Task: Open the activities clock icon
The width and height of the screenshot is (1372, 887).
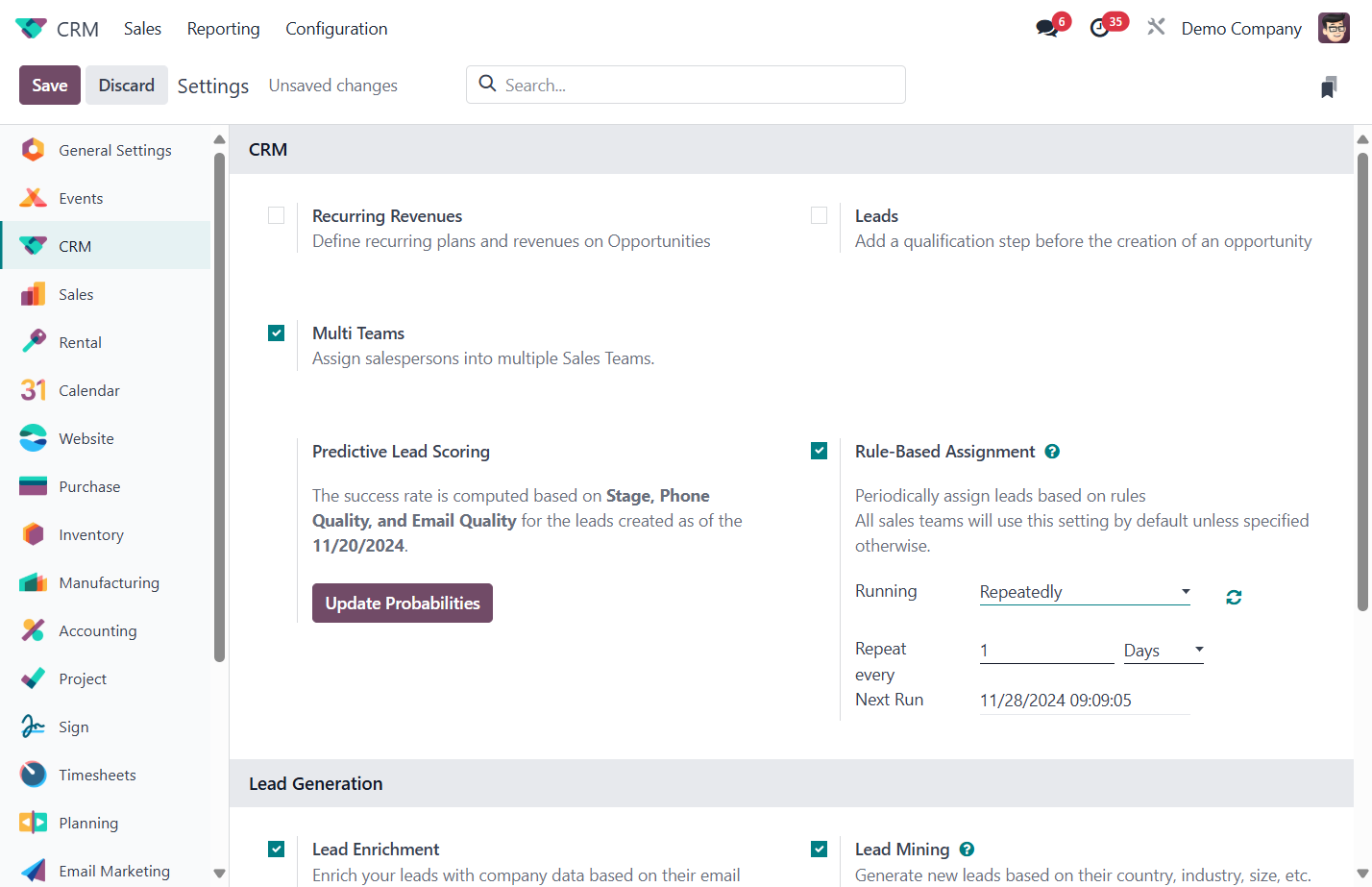Action: (1100, 28)
